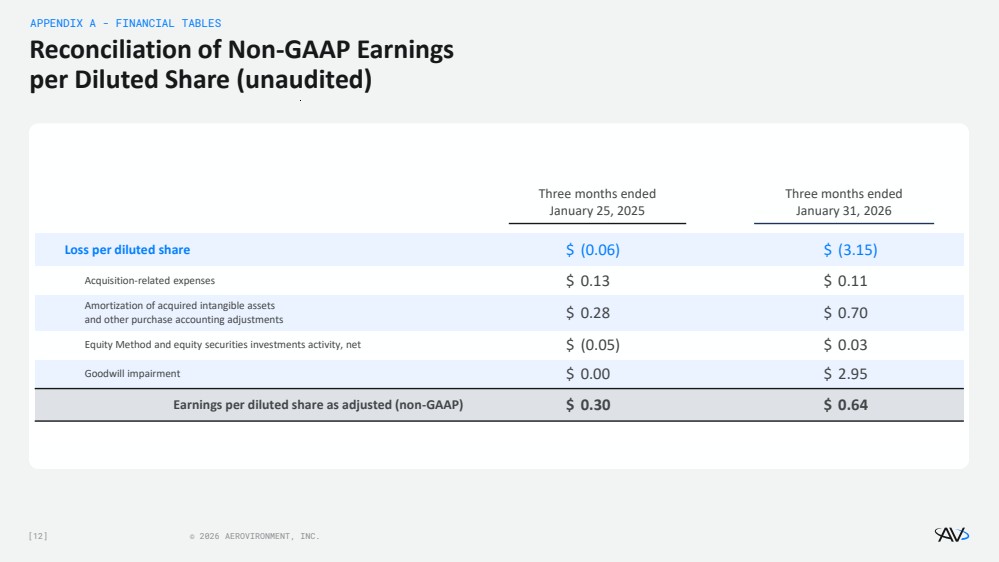Select the Acquisition-related expenses row label
This screenshot has height=562, width=999.
(149, 281)
